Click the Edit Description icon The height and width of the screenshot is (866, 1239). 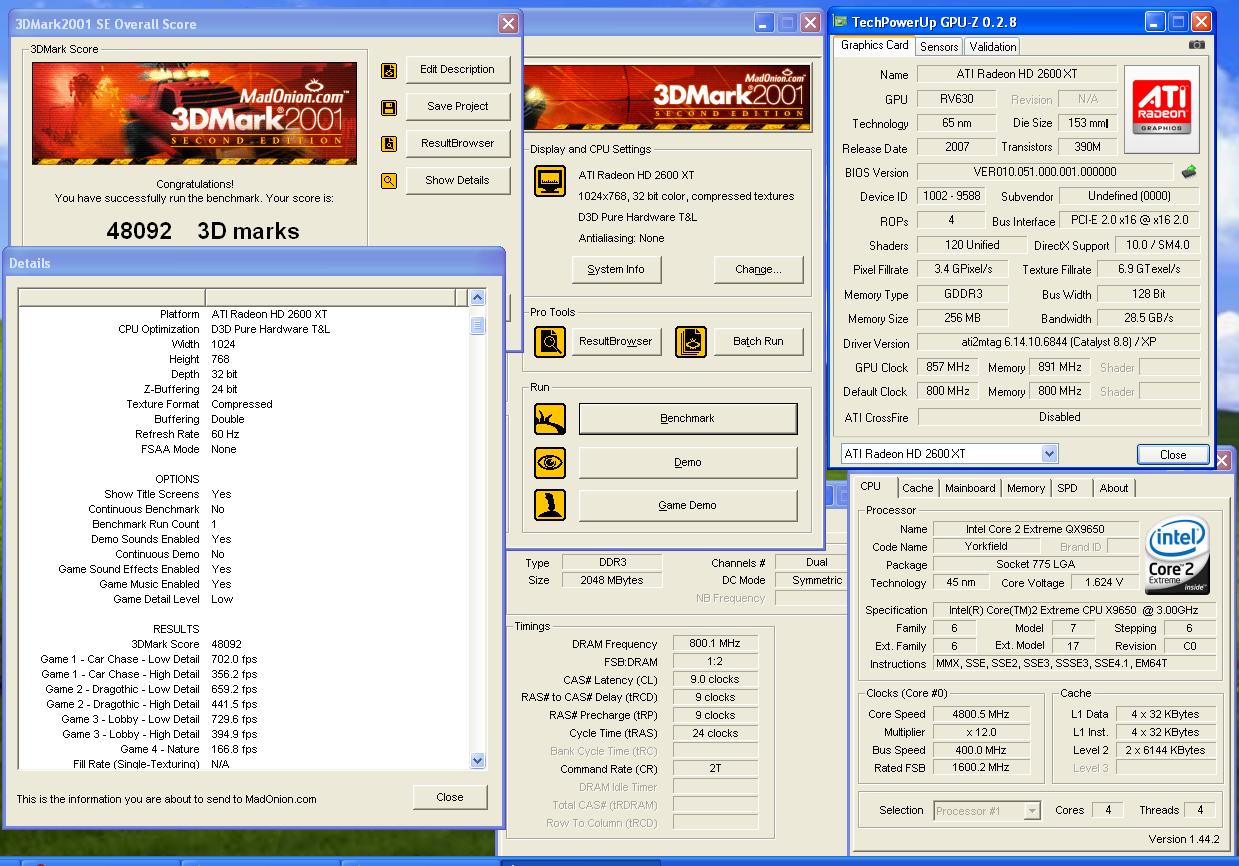[x=388, y=70]
